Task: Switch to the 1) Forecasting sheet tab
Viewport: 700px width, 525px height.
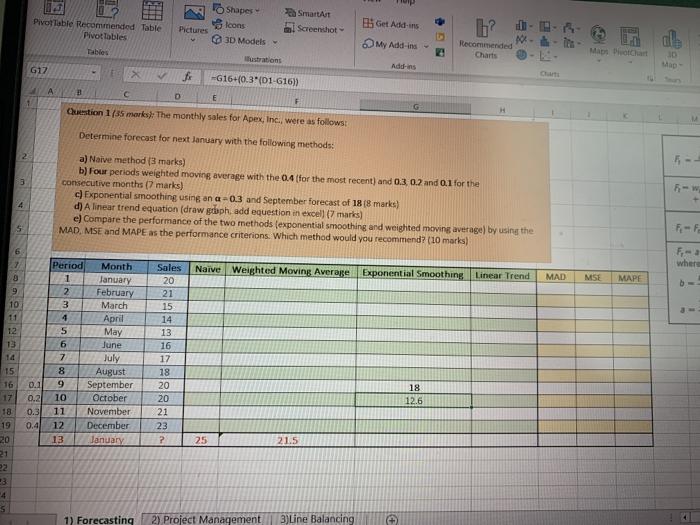Action: pos(99,520)
